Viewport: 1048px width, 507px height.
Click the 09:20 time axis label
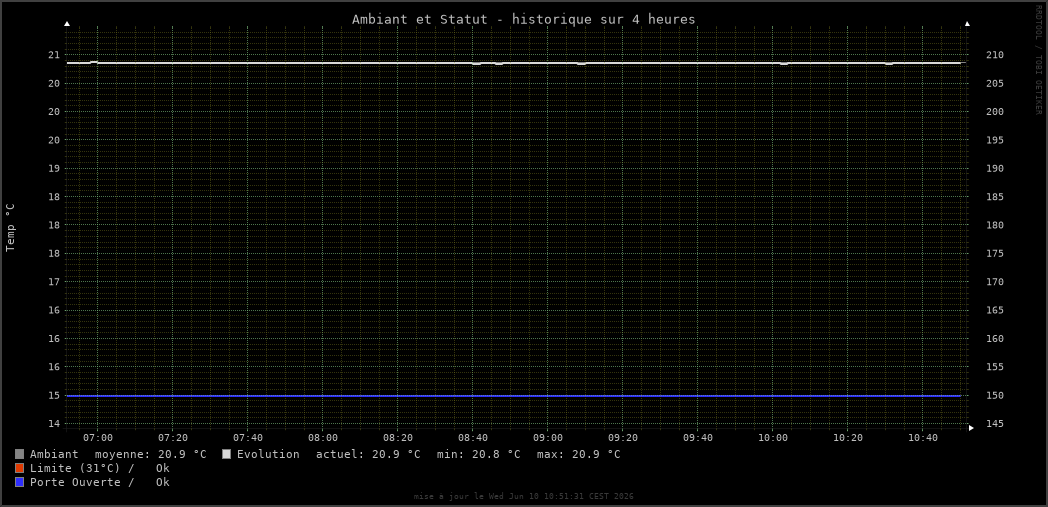point(623,438)
